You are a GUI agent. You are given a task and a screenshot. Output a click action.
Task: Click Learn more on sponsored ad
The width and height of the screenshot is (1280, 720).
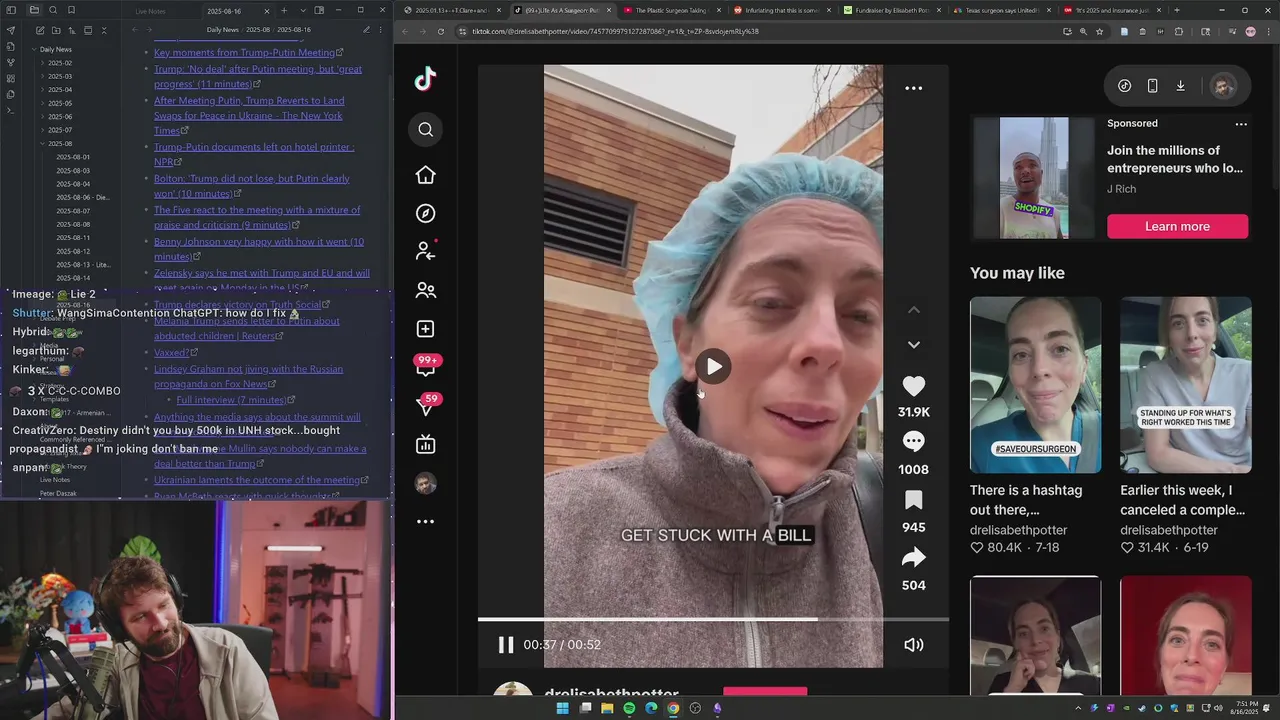[x=1177, y=226]
